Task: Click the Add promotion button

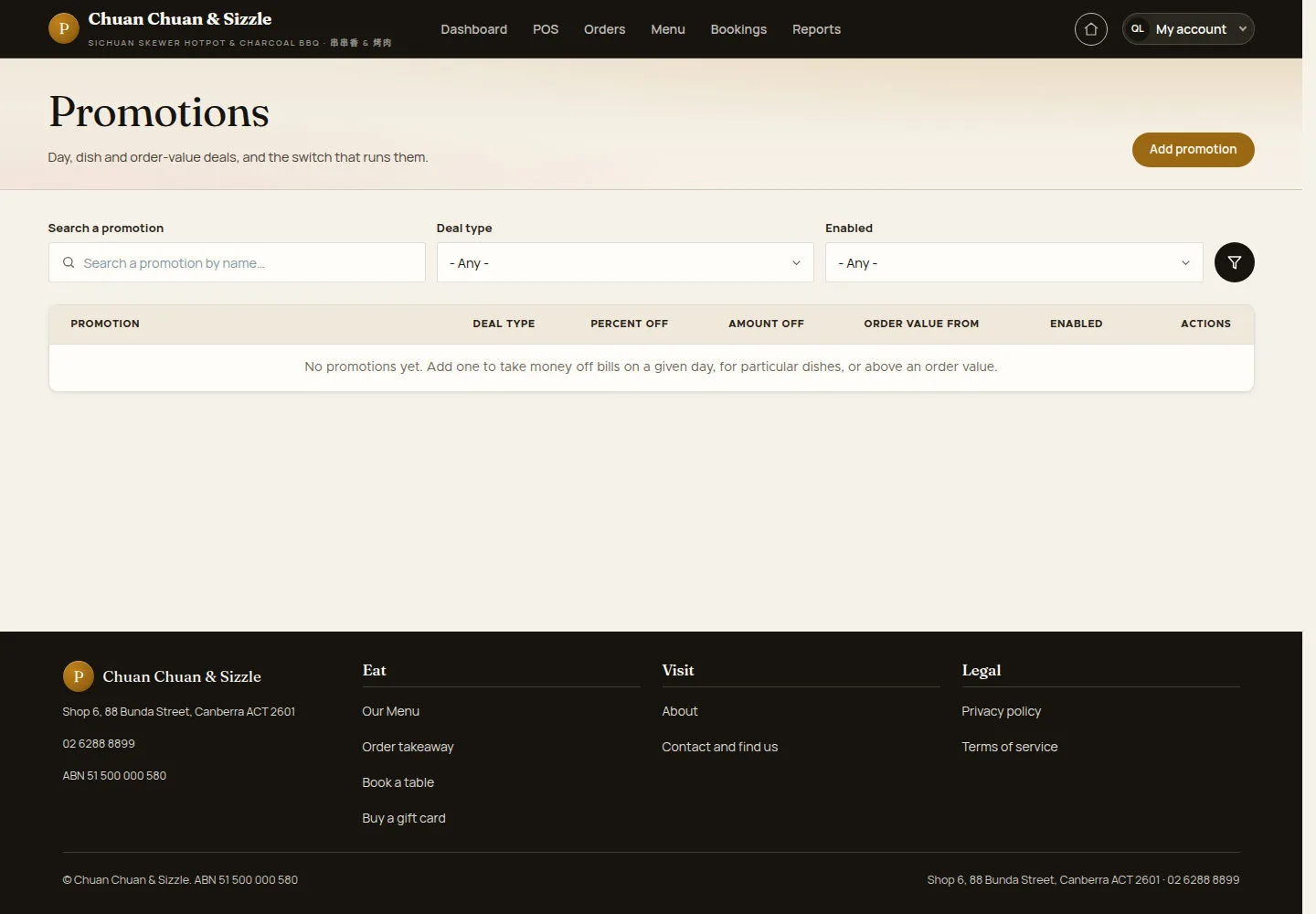Action: [x=1193, y=150]
